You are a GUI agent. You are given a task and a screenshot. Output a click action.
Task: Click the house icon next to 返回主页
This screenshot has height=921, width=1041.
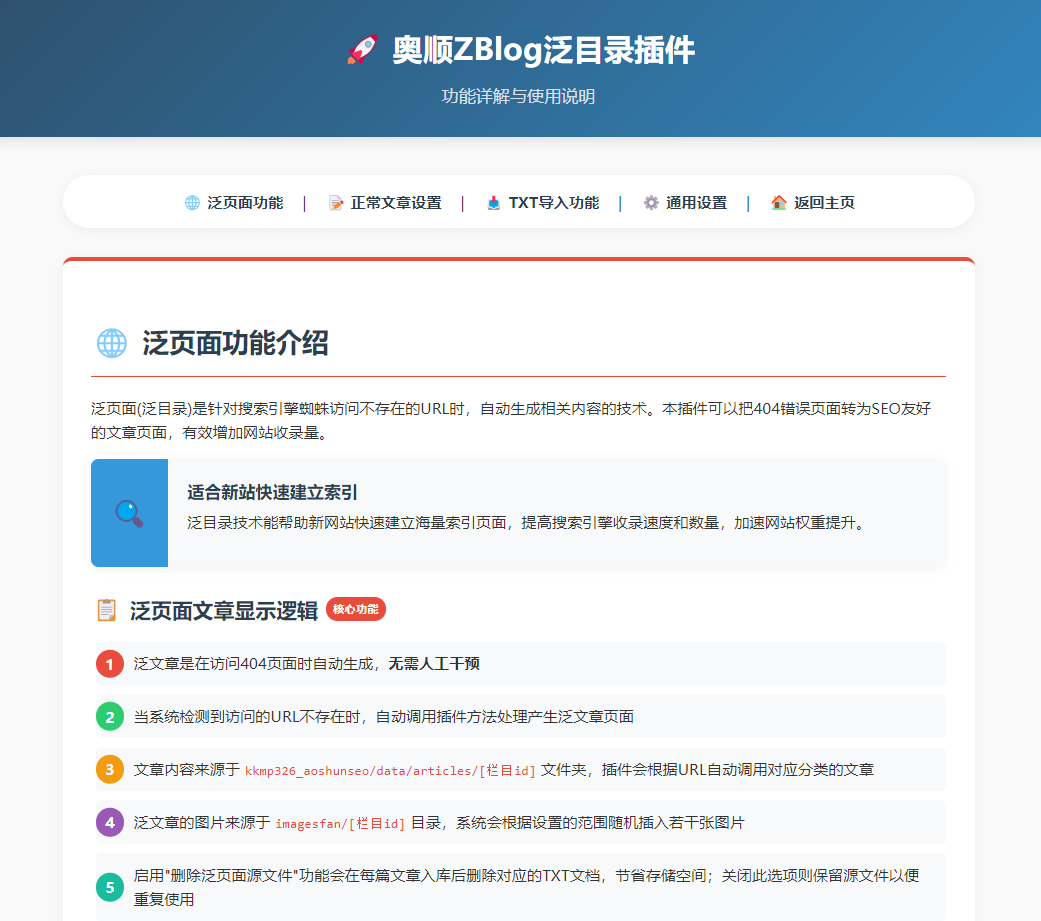779,203
